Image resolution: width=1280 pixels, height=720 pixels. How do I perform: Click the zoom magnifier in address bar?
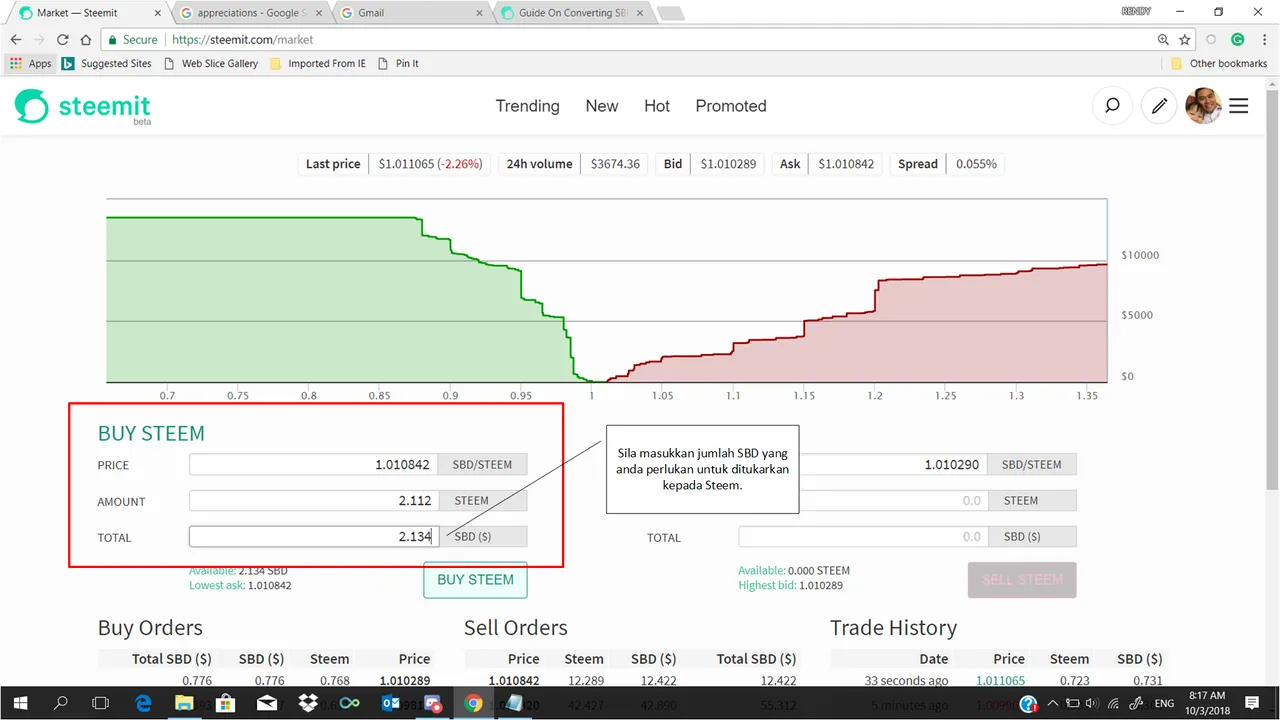click(1163, 40)
